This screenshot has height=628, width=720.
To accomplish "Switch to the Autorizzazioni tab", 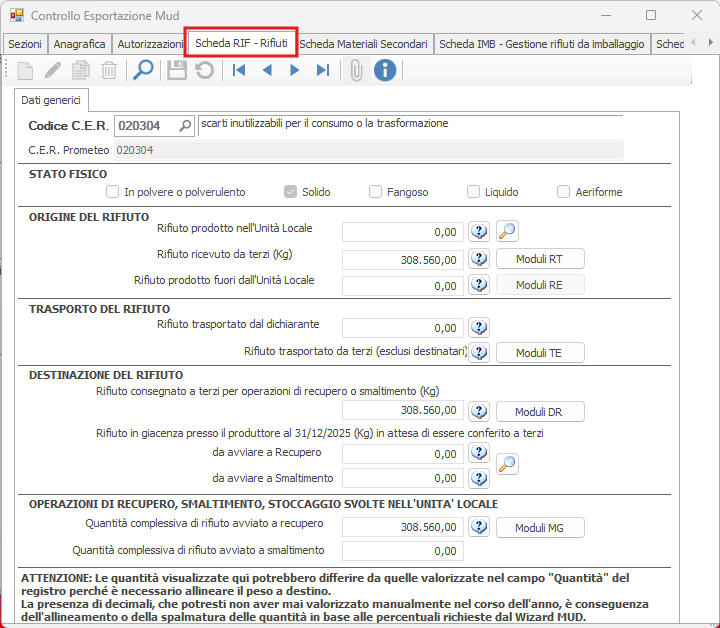I will [150, 44].
